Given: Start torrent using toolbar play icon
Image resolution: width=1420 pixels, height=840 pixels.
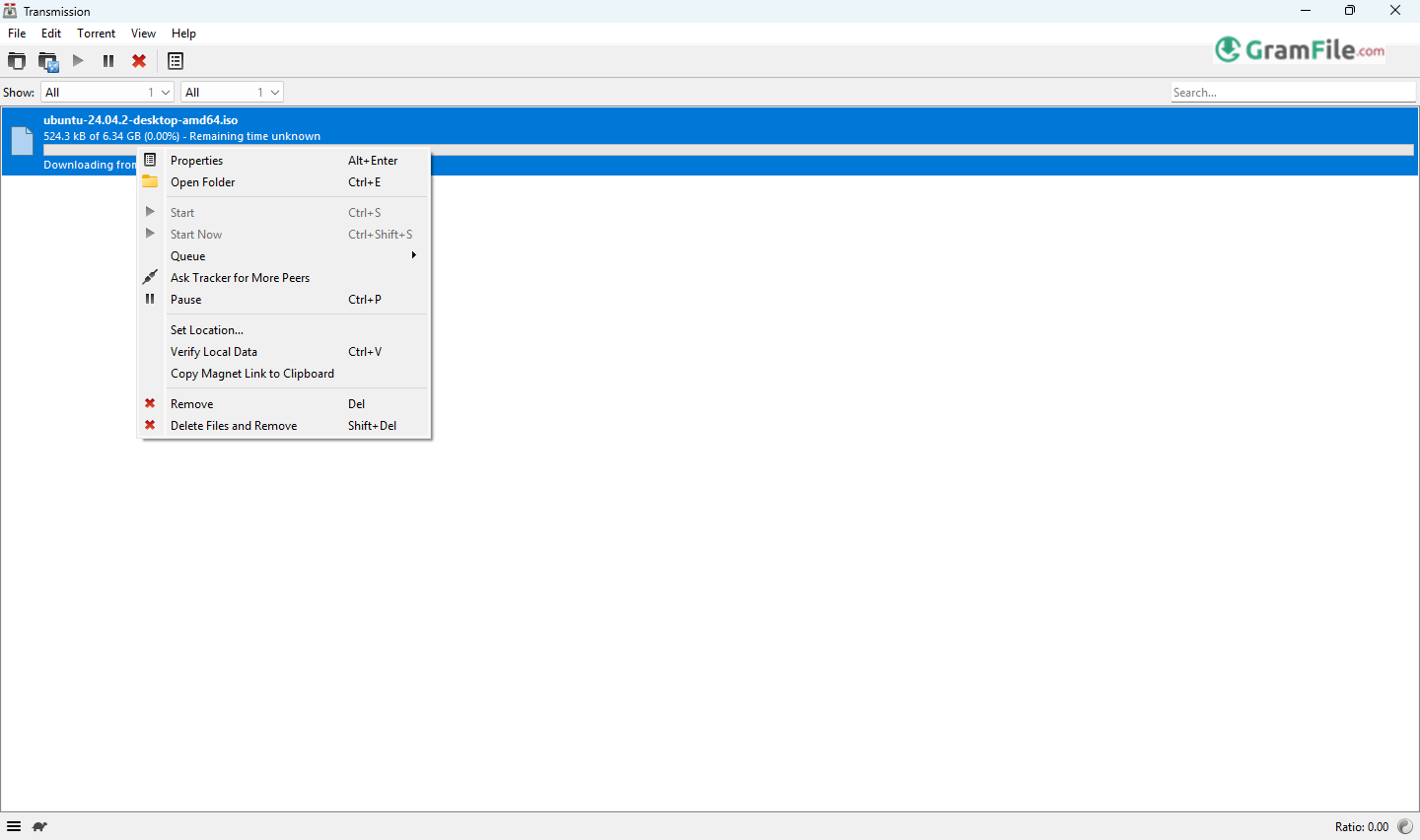Looking at the screenshot, I should click(78, 61).
